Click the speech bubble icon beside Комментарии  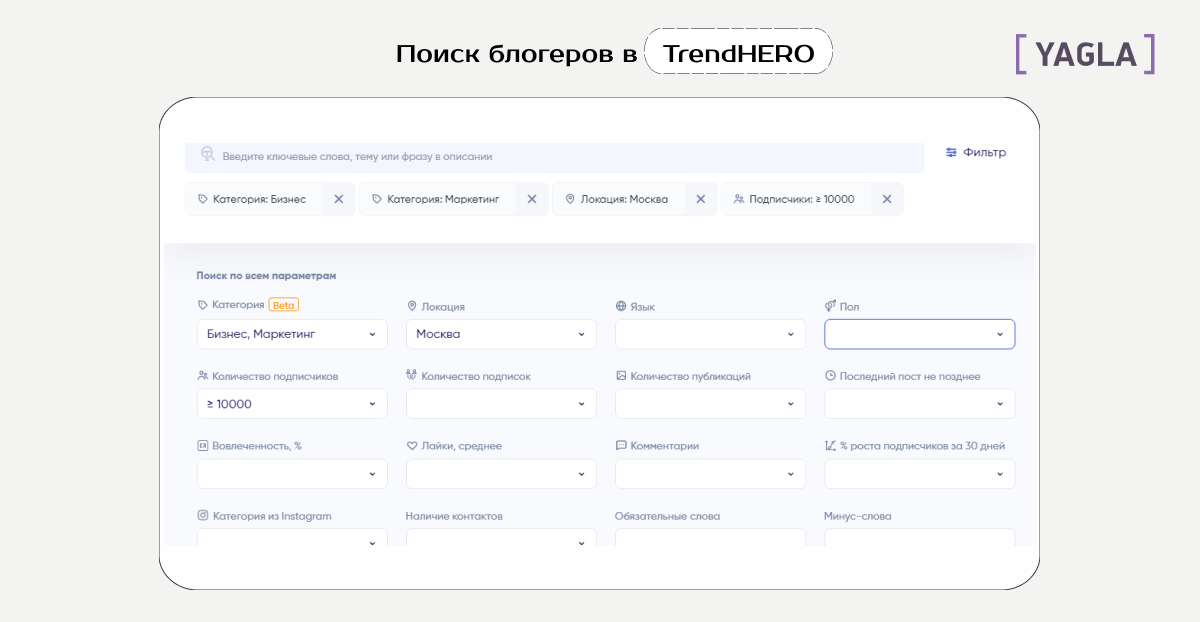[621, 446]
